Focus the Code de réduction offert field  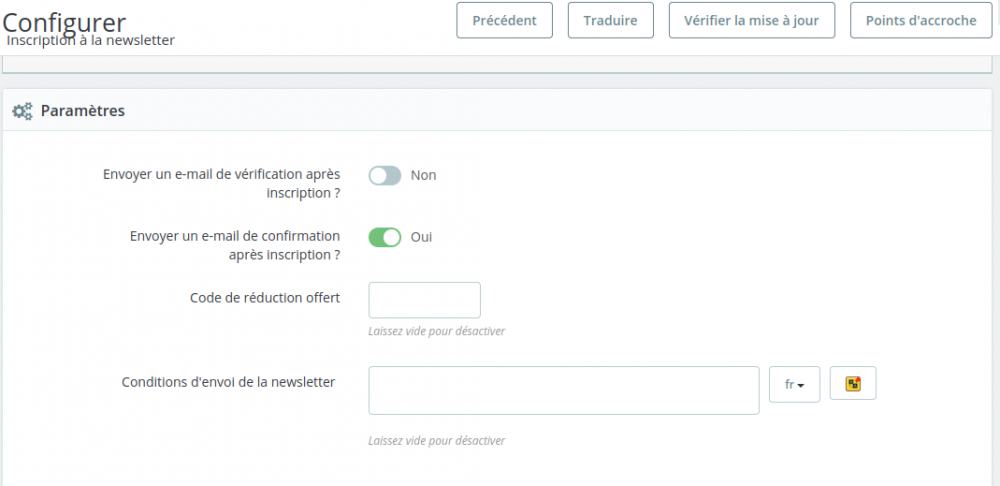[x=424, y=300]
